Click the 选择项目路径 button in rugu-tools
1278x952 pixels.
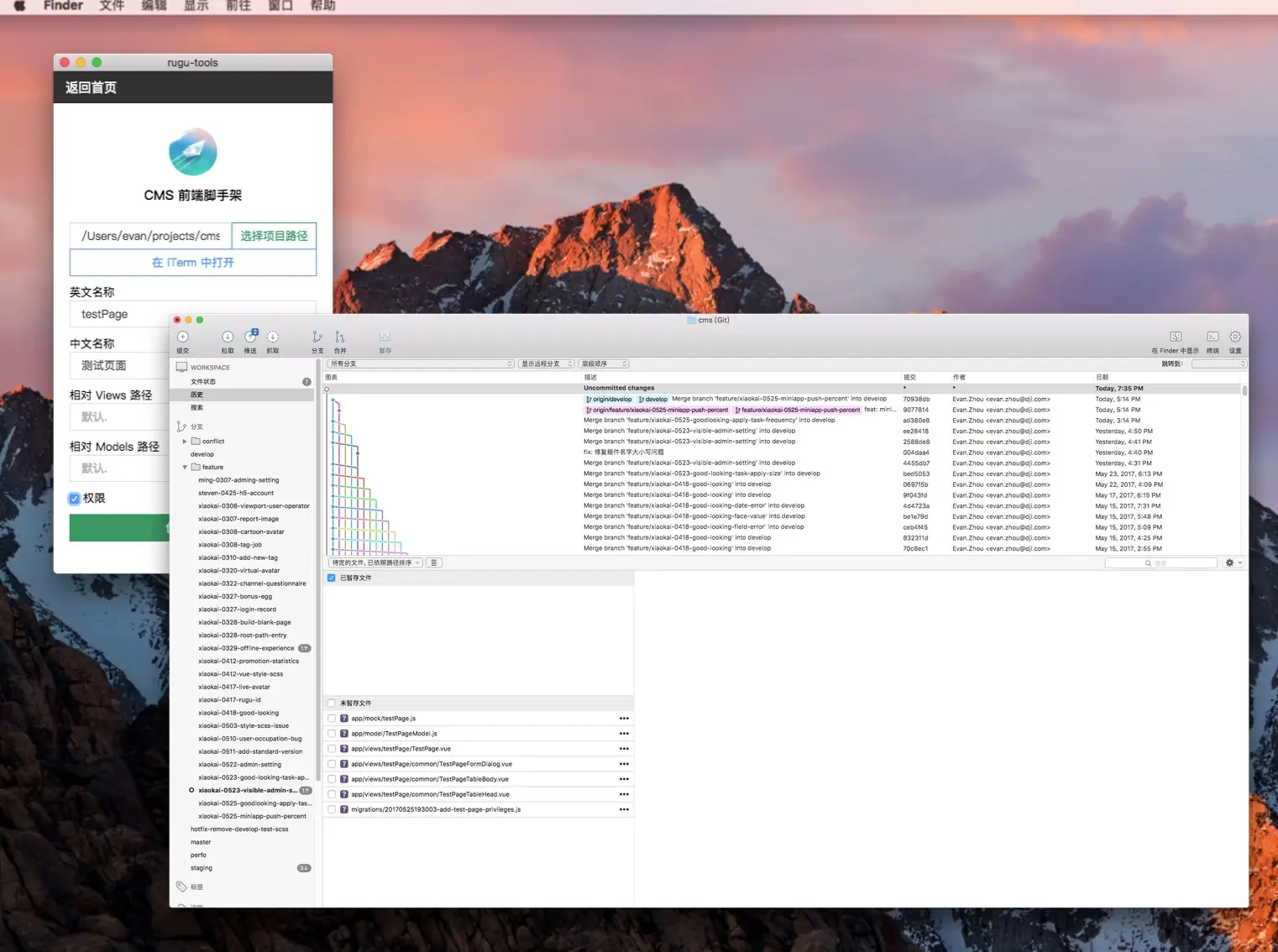pos(274,236)
